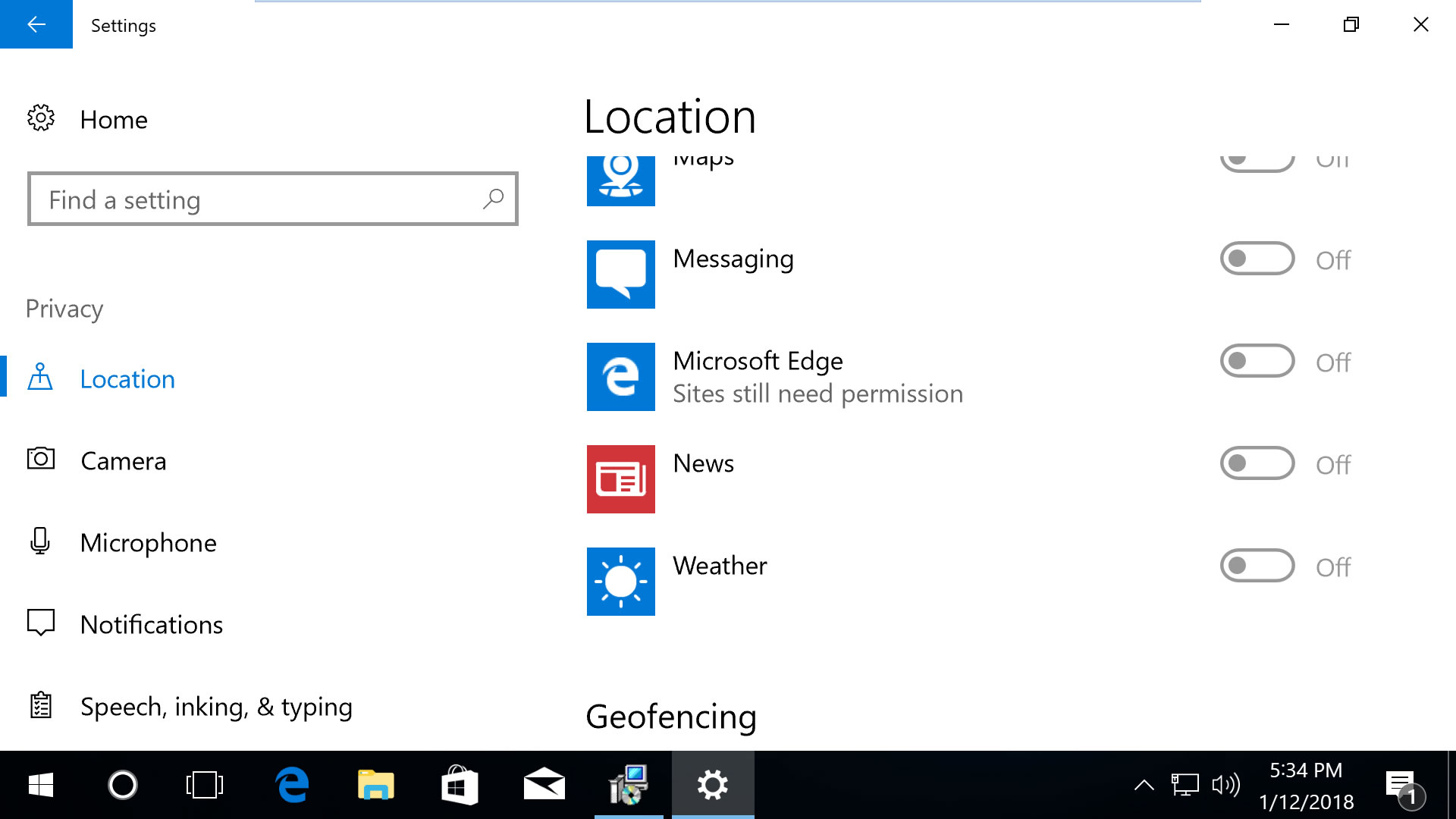Select the Speech, inking, & typing icon

pos(41,704)
